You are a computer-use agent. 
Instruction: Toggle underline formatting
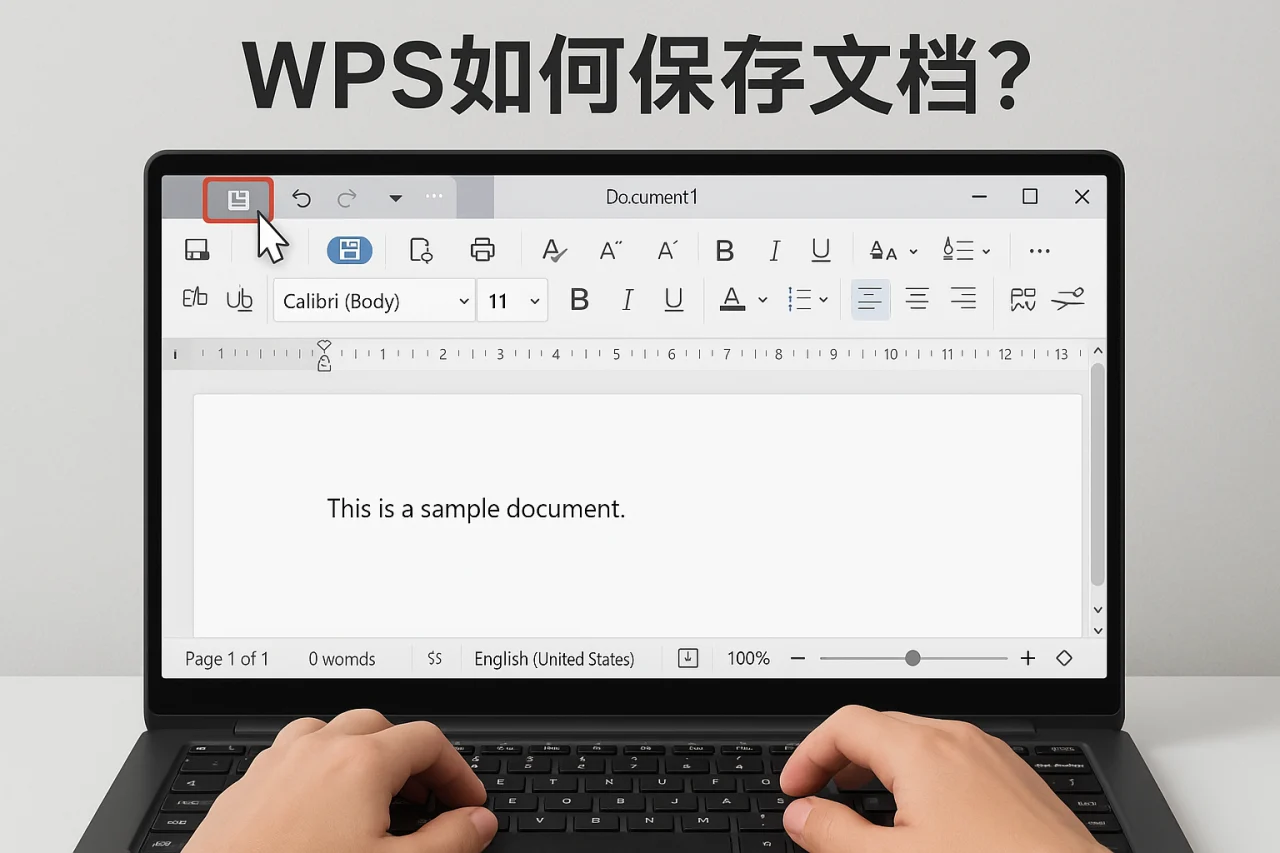pyautogui.click(x=674, y=298)
